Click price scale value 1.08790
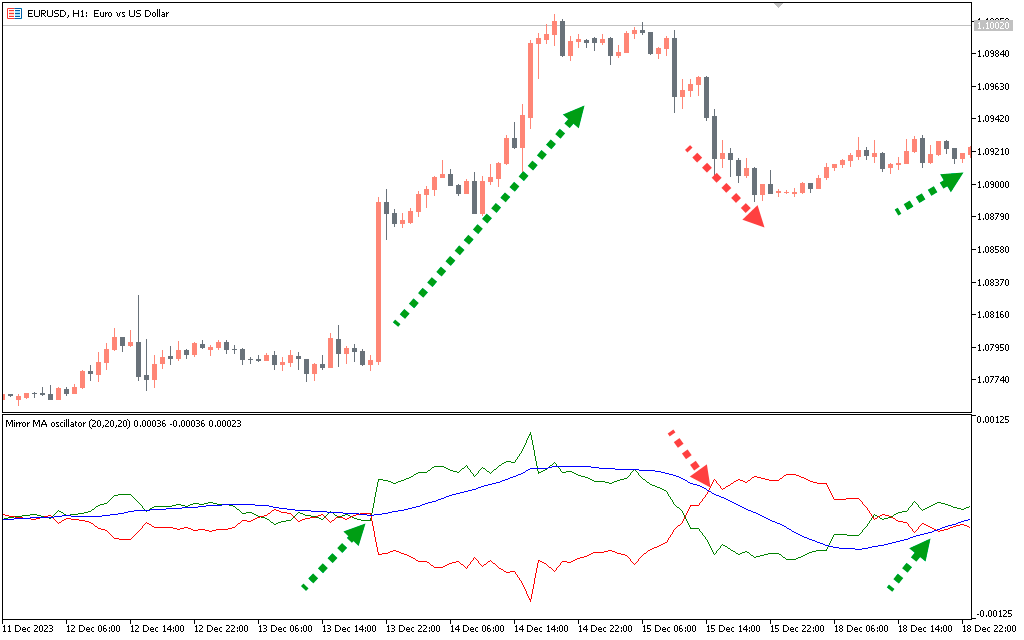Screen dimensions: 1024x640 coord(993,217)
